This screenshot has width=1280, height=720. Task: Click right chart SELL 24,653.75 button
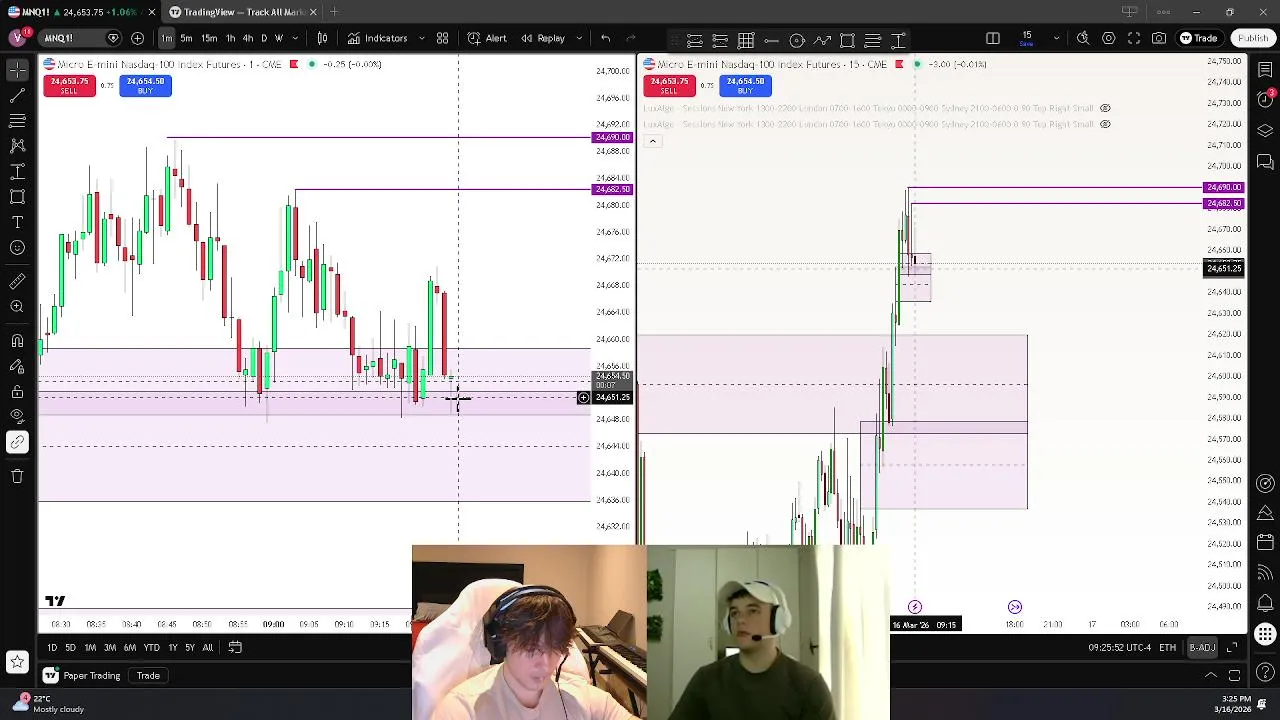pos(669,86)
